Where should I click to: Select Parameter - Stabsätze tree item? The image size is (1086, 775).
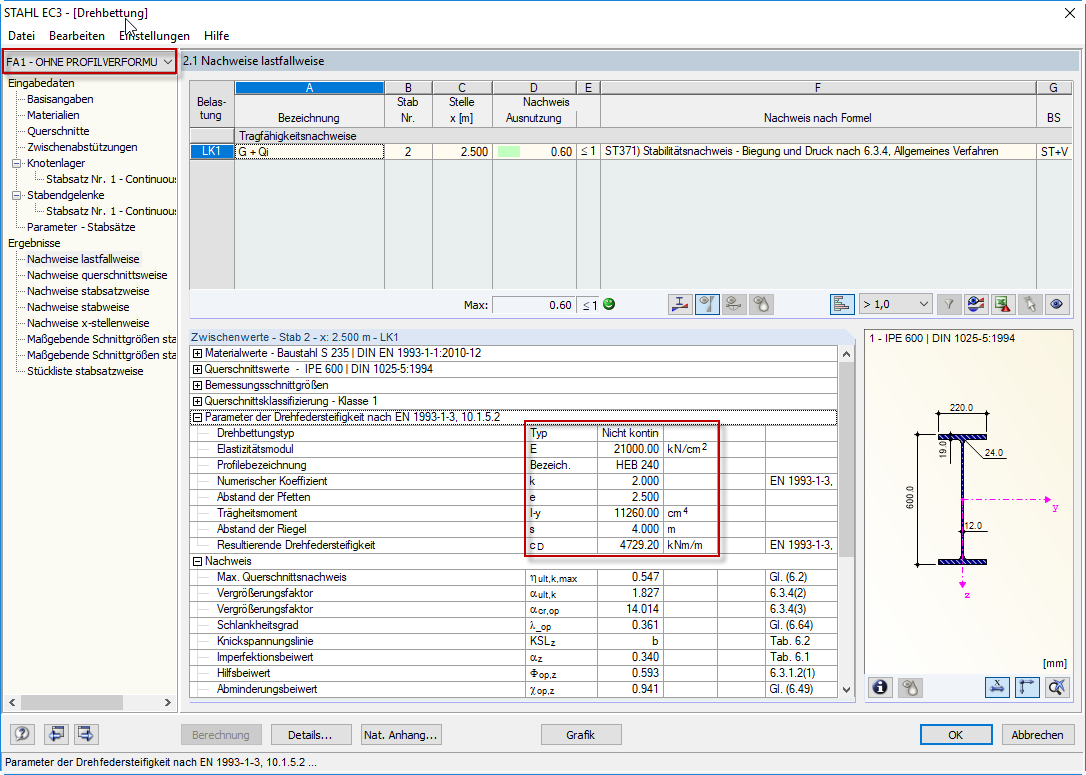81,227
